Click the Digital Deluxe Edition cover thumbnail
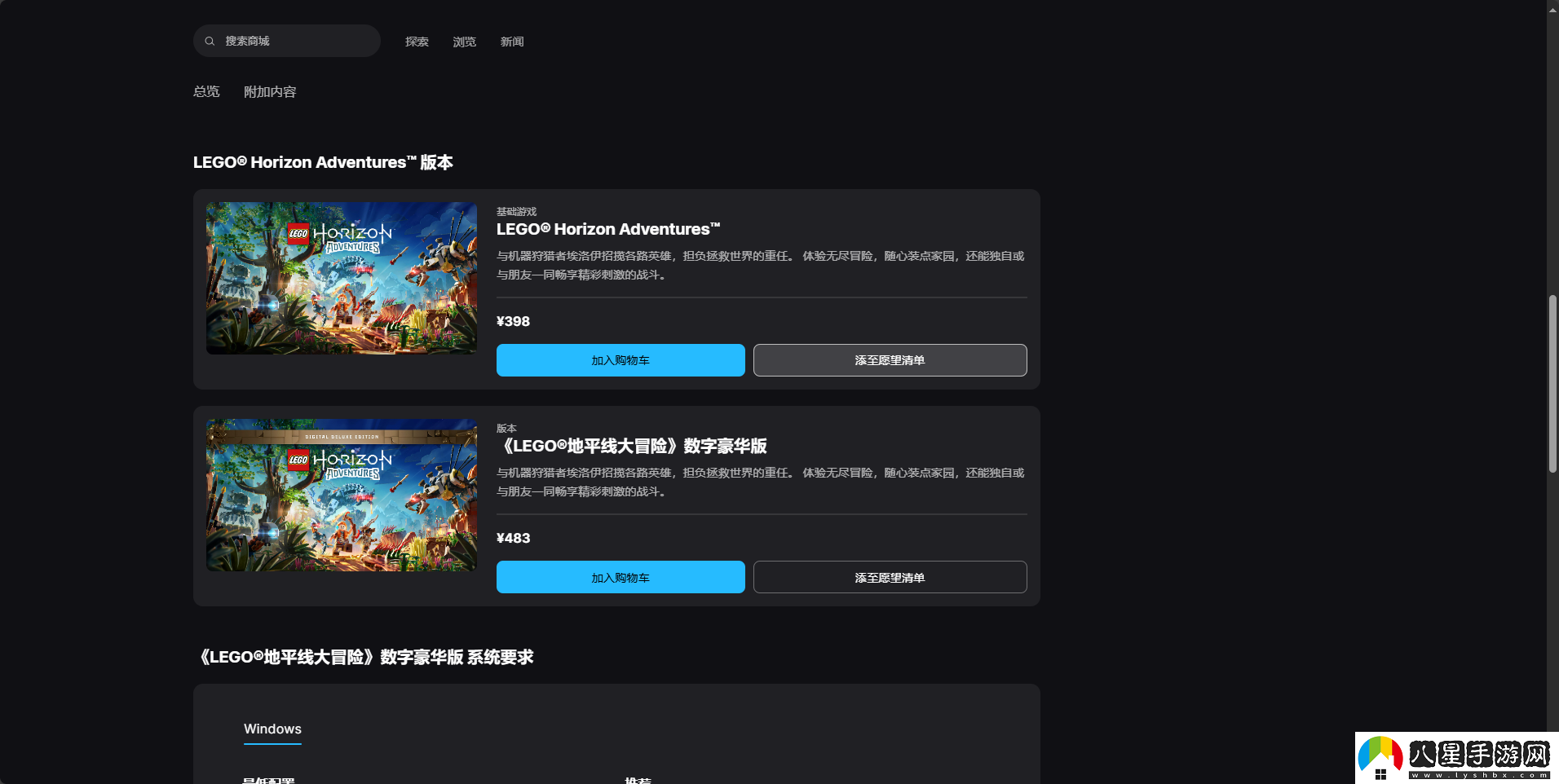Image resolution: width=1559 pixels, height=784 pixels. (341, 495)
